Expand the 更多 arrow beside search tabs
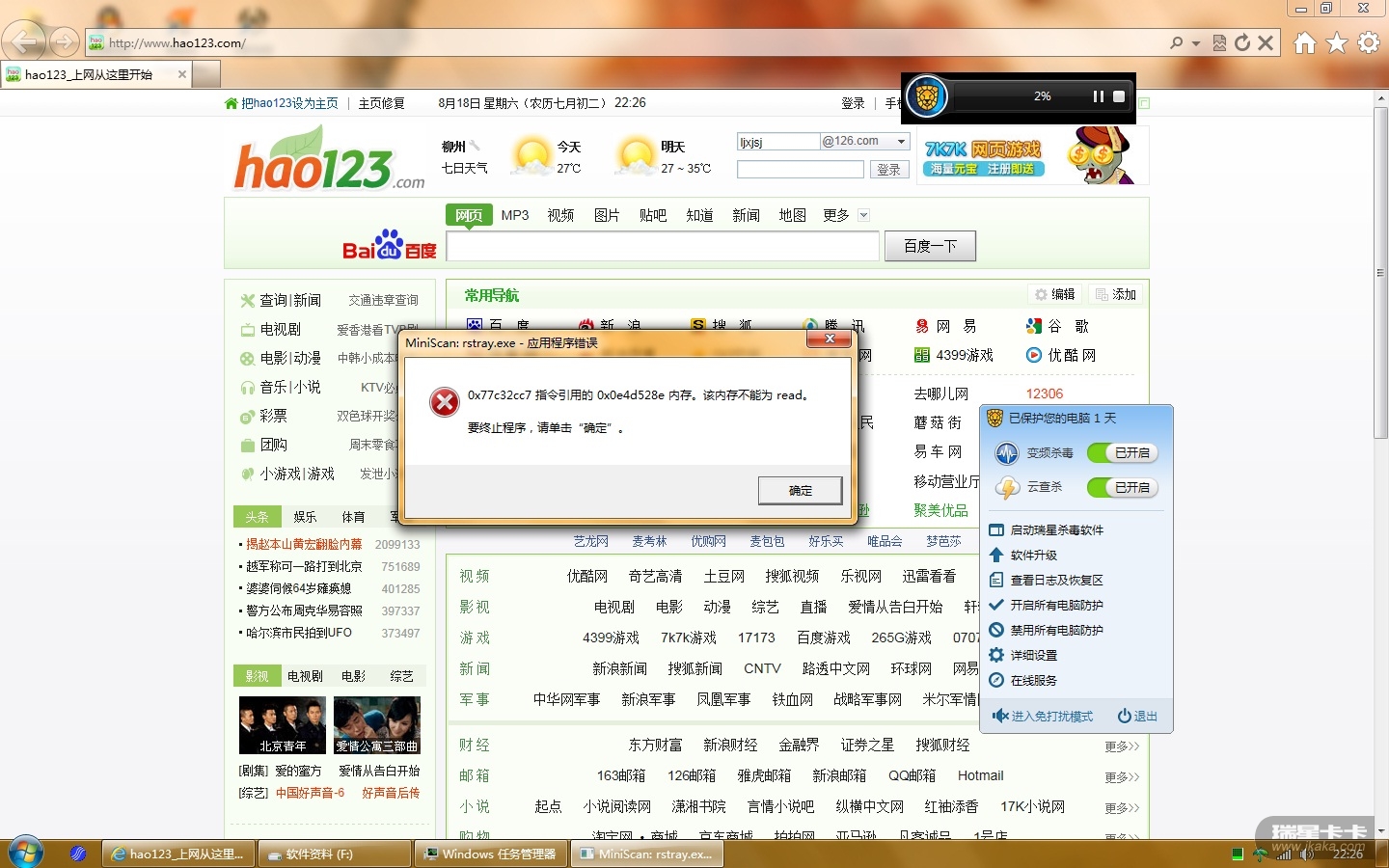 coord(863,215)
